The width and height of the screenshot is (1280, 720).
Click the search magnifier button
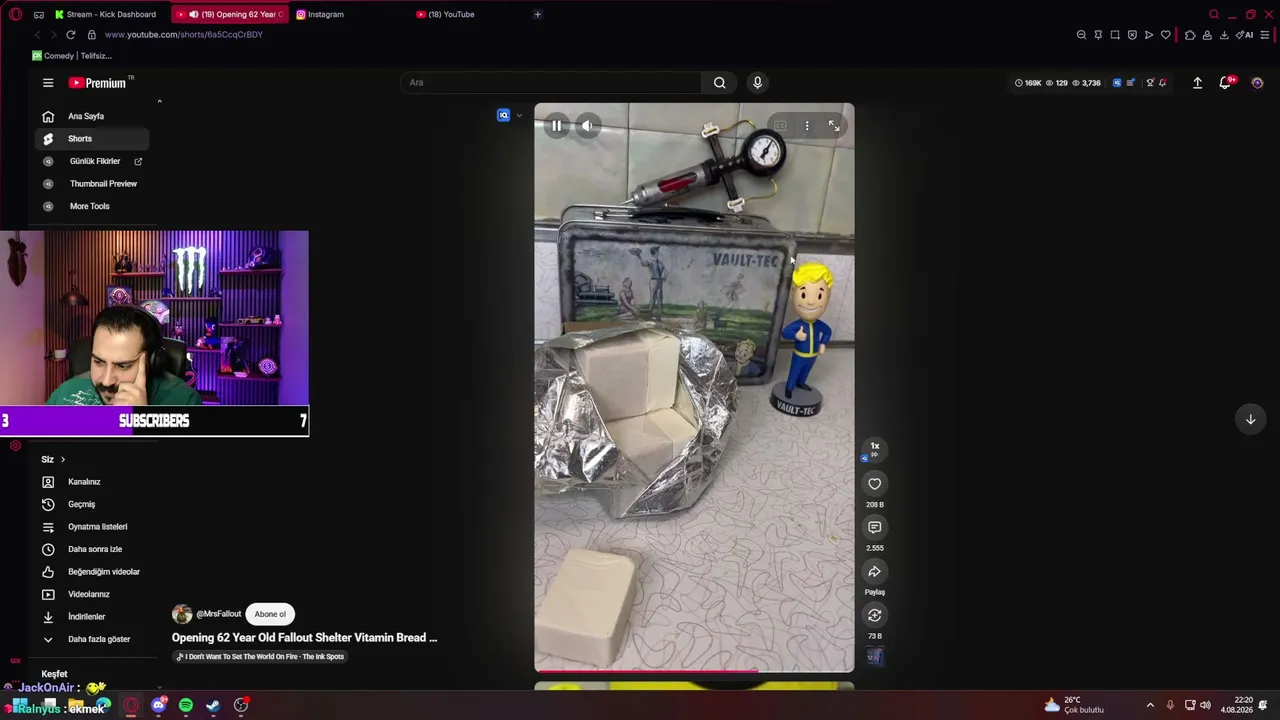click(x=720, y=83)
